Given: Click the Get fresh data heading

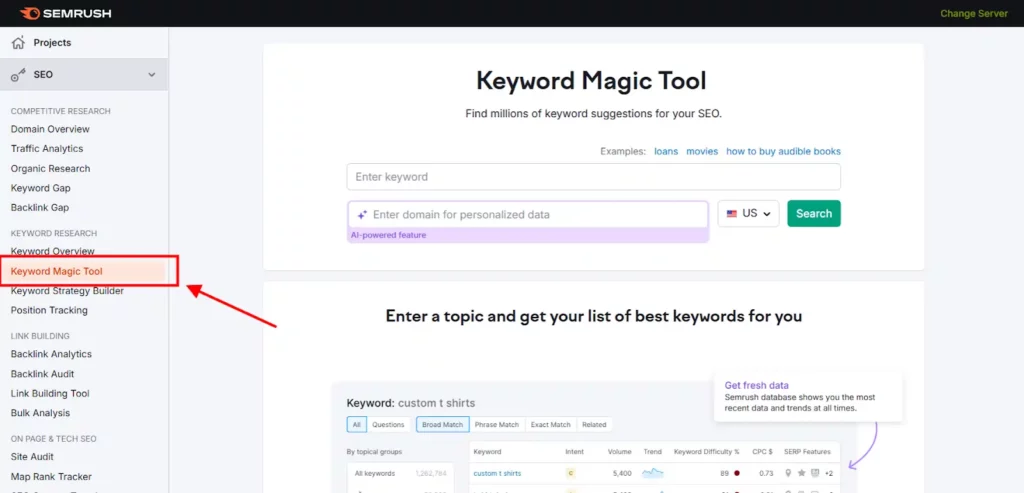Looking at the screenshot, I should click(756, 385).
